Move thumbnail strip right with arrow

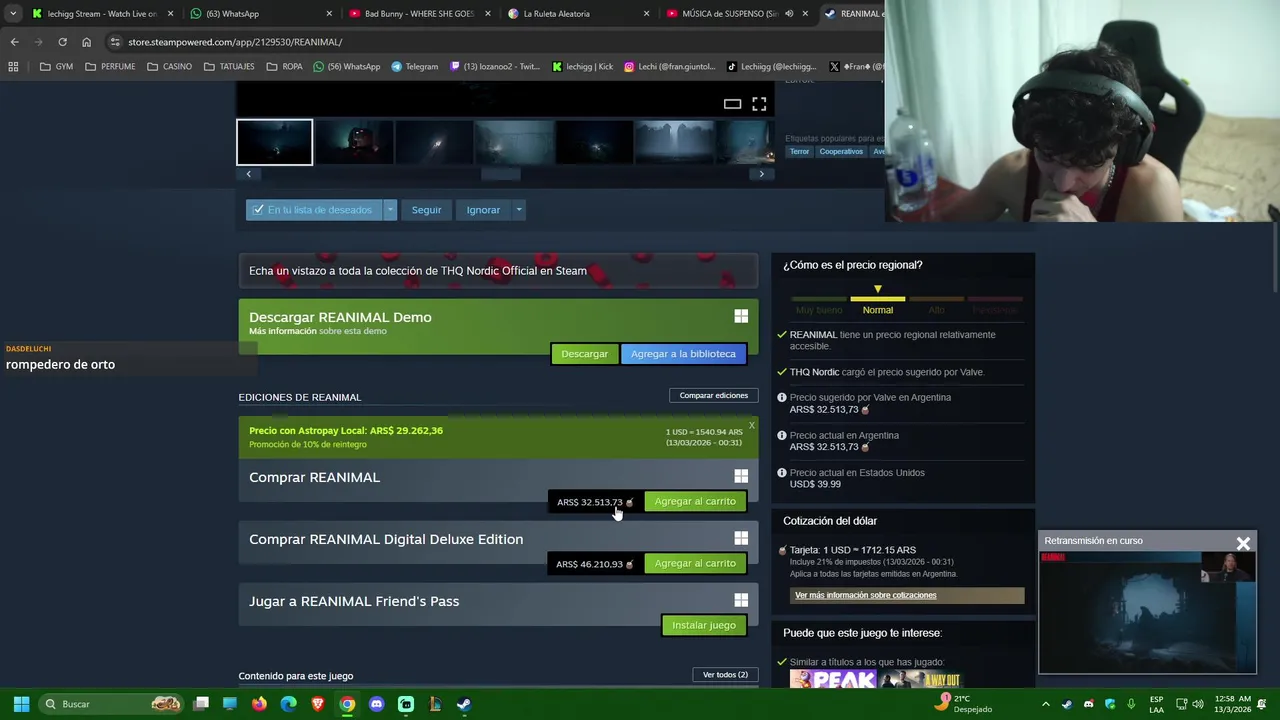pos(761,174)
